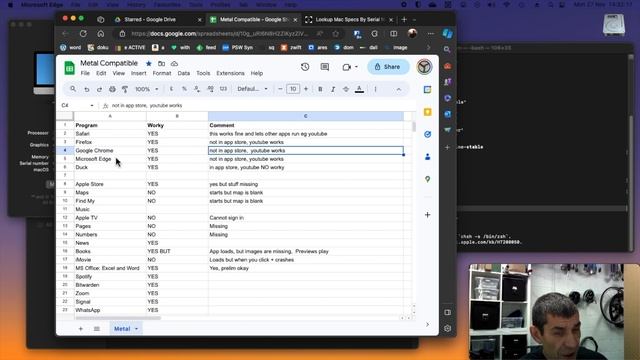Click the font size field
Screen dimensions: 640x360
pos(293,89)
